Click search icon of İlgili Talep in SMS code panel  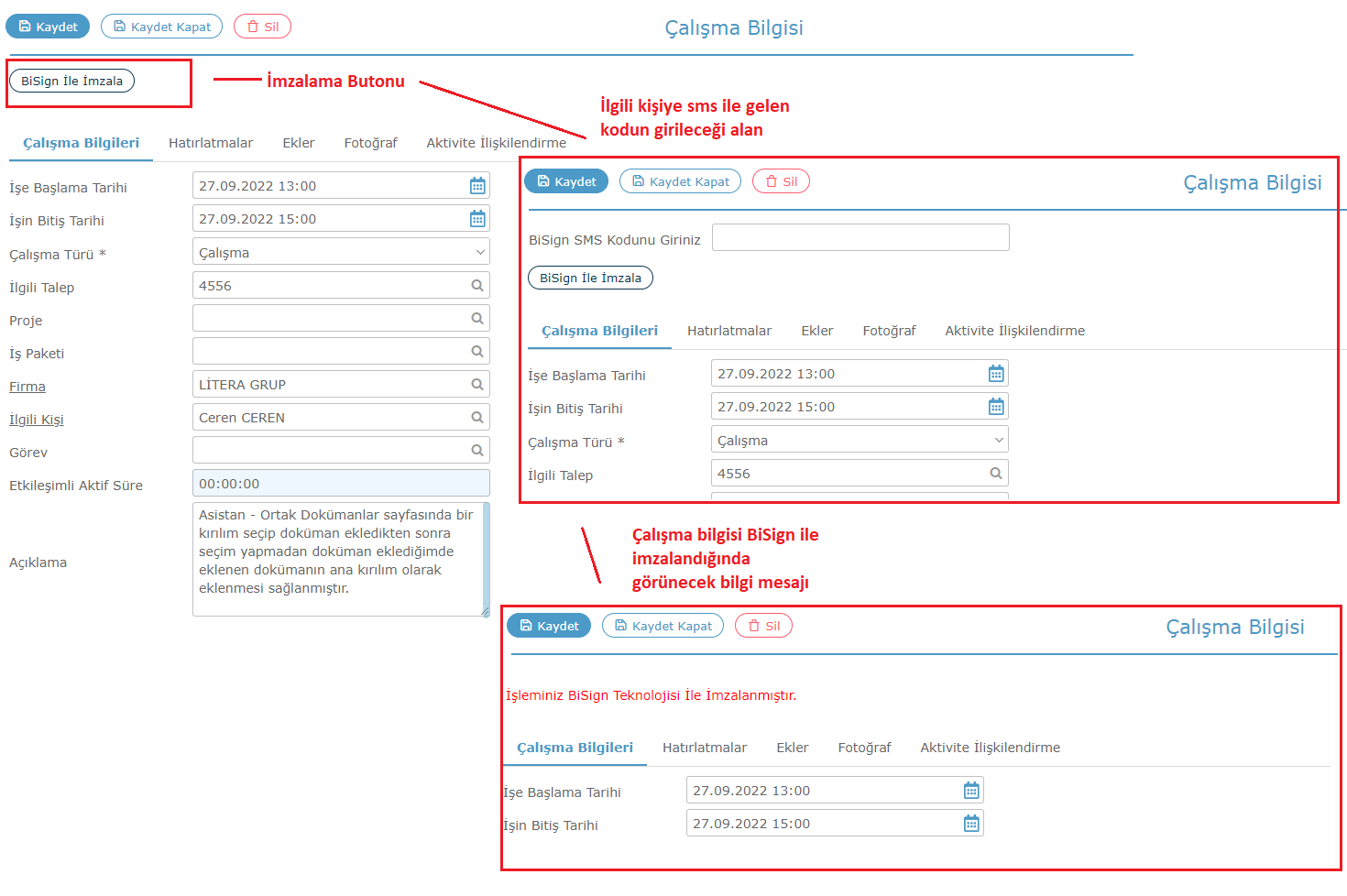pyautogui.click(x=996, y=474)
